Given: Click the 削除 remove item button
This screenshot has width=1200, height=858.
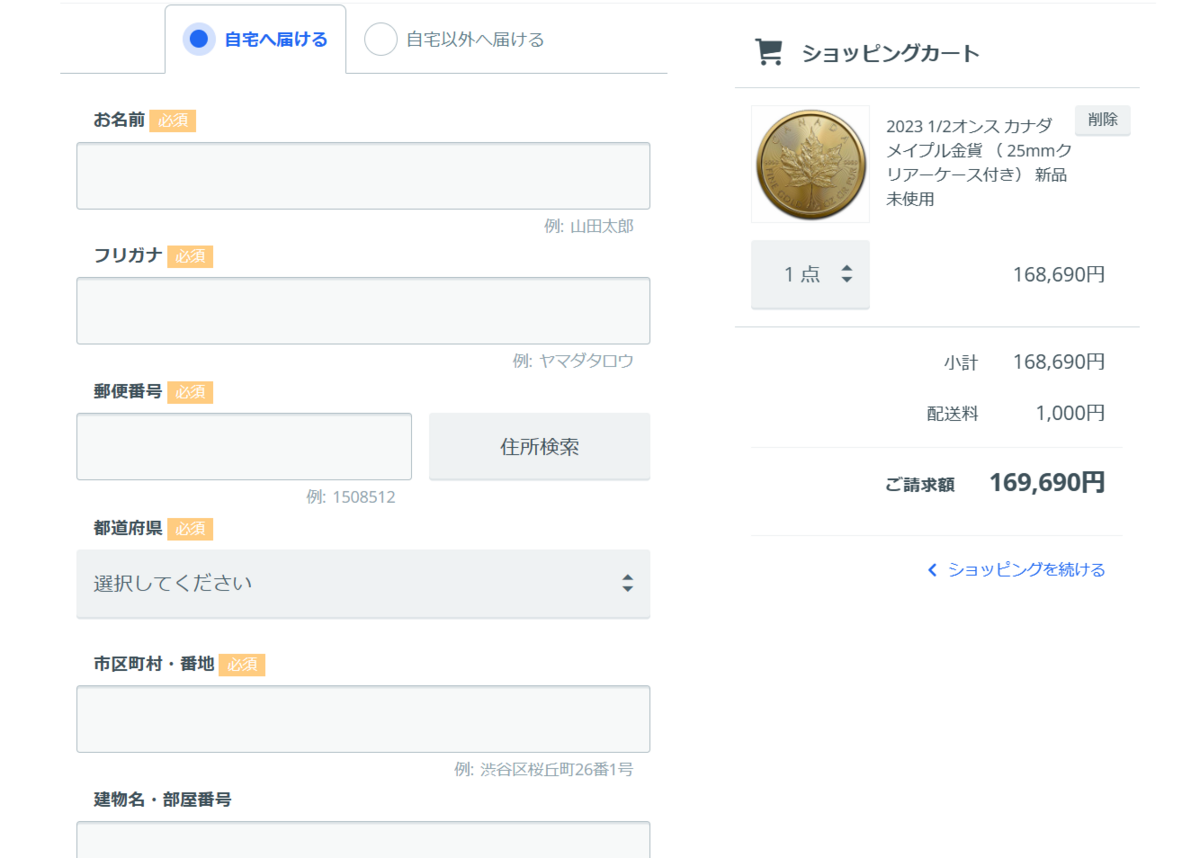Looking at the screenshot, I should pyautogui.click(x=1102, y=119).
